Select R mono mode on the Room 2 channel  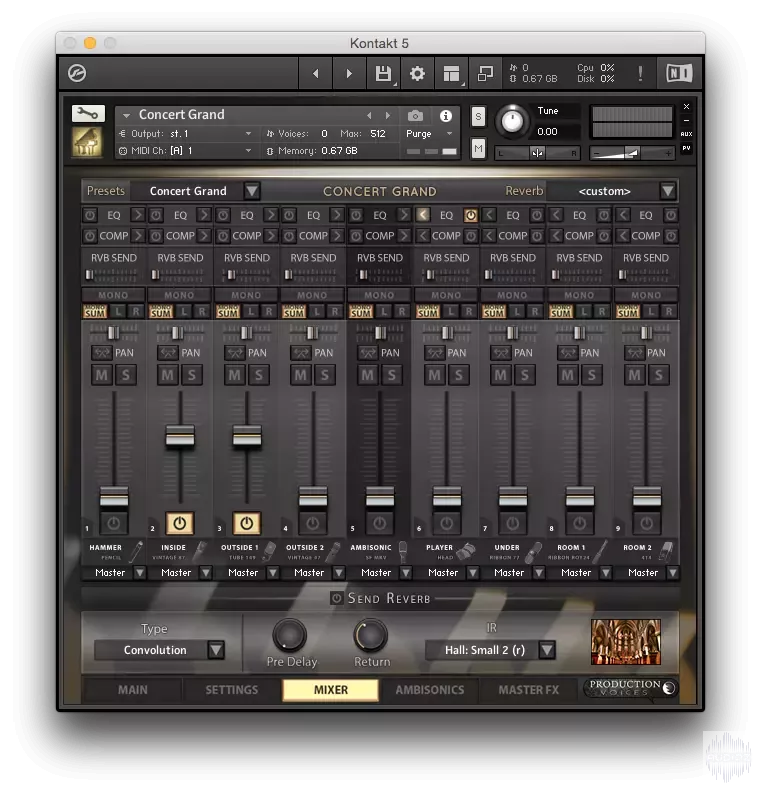point(669,312)
